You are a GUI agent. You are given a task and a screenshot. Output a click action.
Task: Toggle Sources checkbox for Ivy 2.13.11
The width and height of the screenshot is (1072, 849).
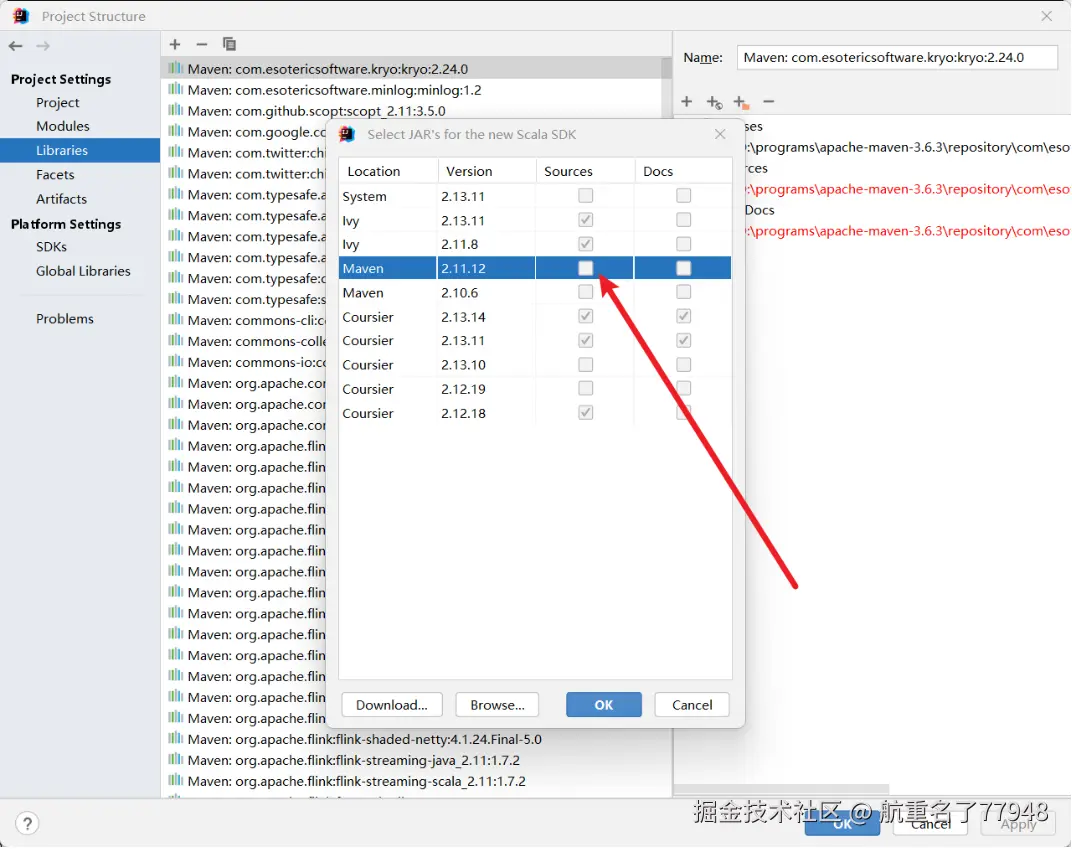tap(585, 220)
